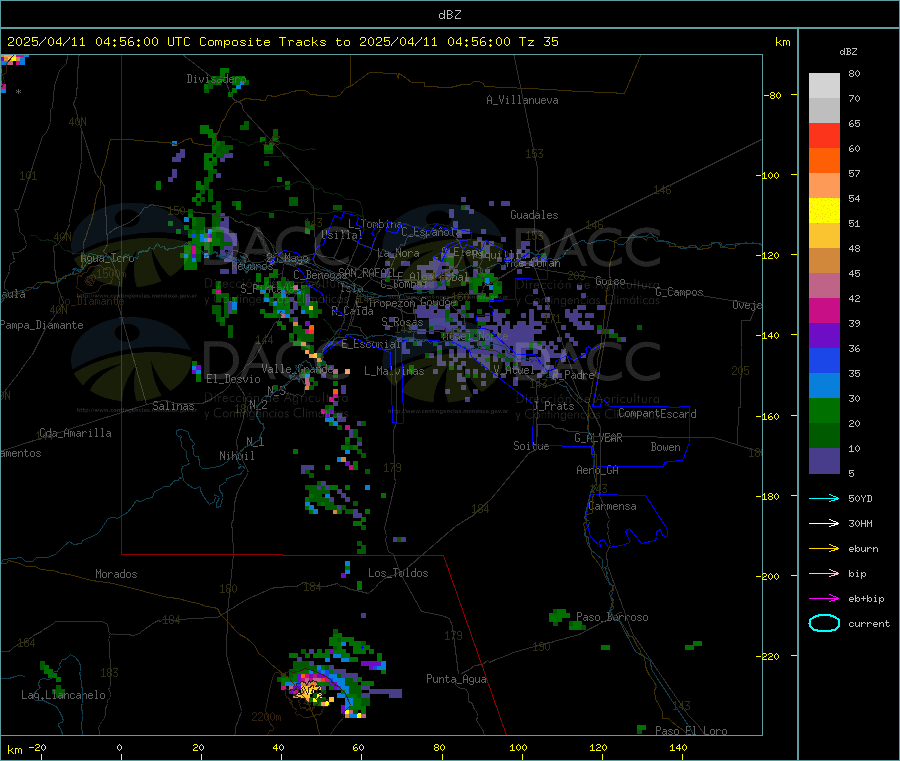Click the Los_Toldos map label
Screen dimensions: 900x761
click(x=398, y=573)
